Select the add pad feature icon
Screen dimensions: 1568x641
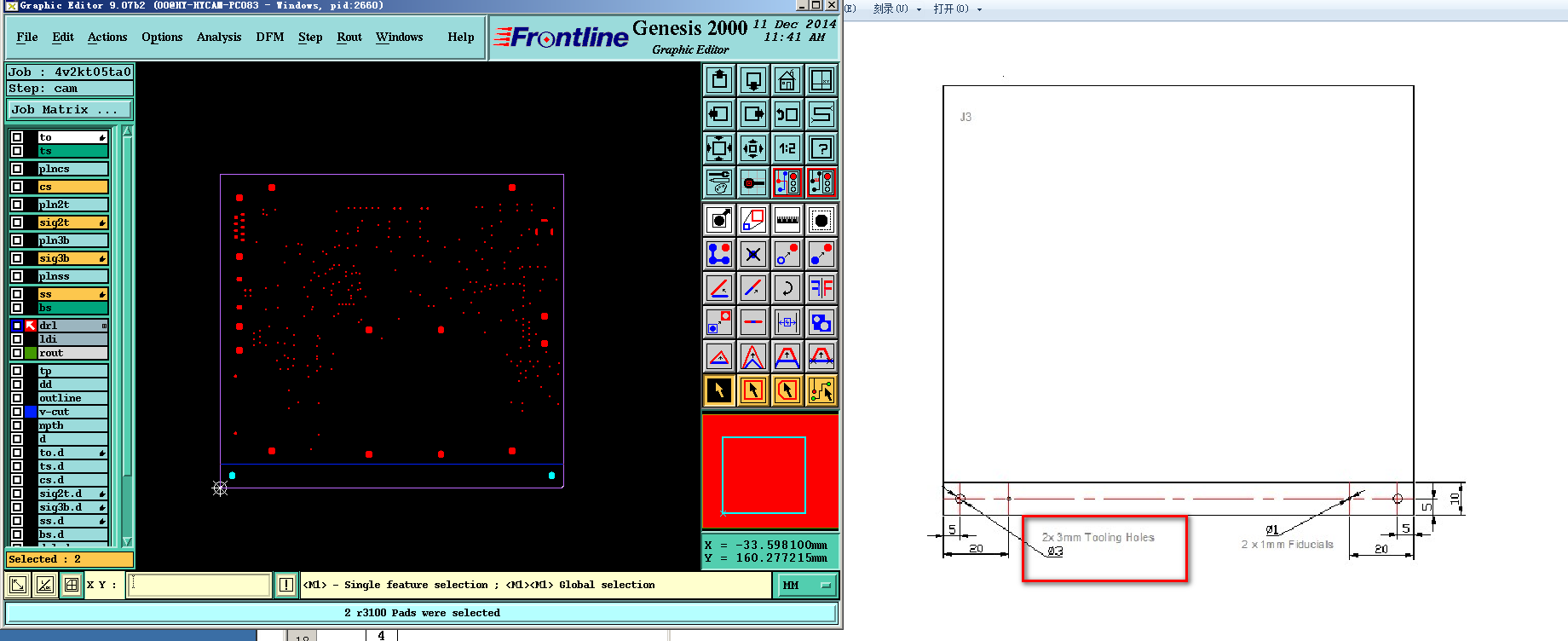click(x=719, y=220)
